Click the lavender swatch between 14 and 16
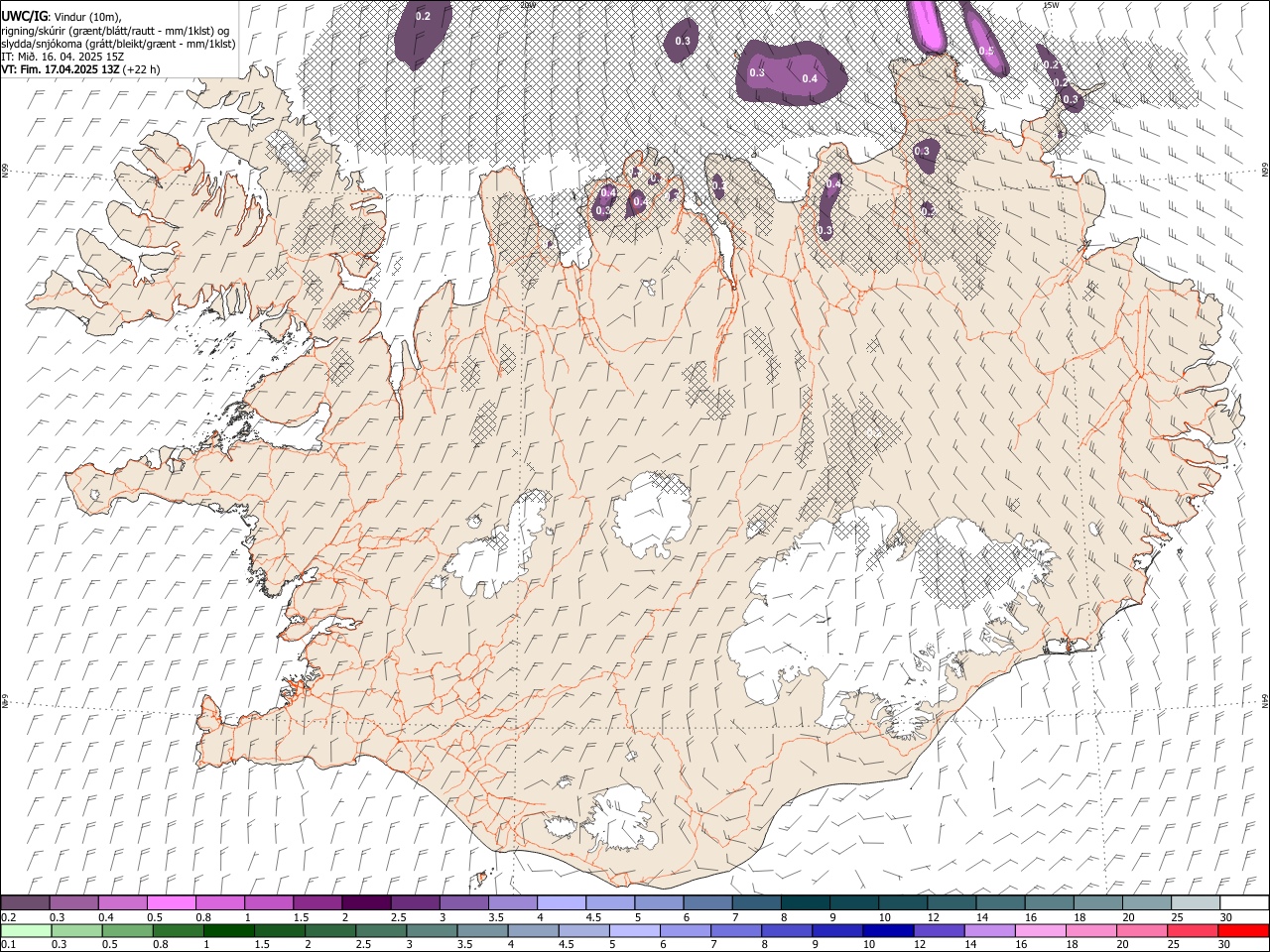 coord(990,931)
